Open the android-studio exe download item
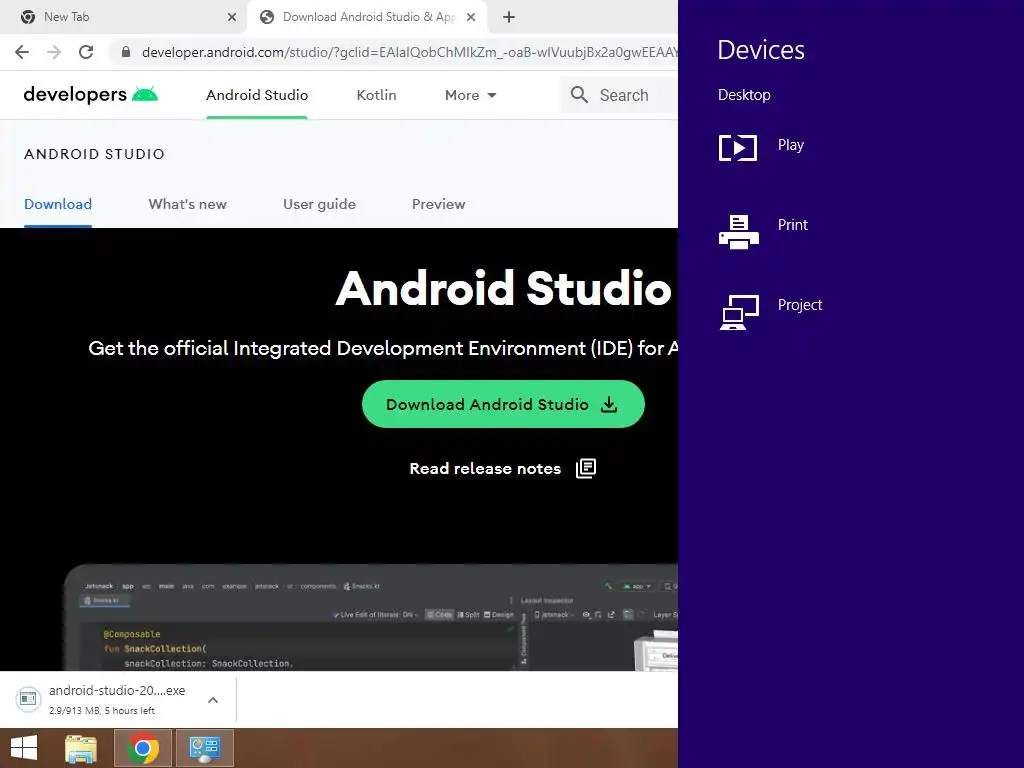The width and height of the screenshot is (1024, 768). [x=118, y=699]
